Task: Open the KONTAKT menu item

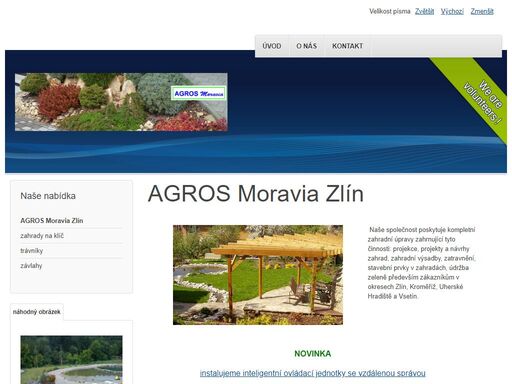Action: click(x=347, y=46)
